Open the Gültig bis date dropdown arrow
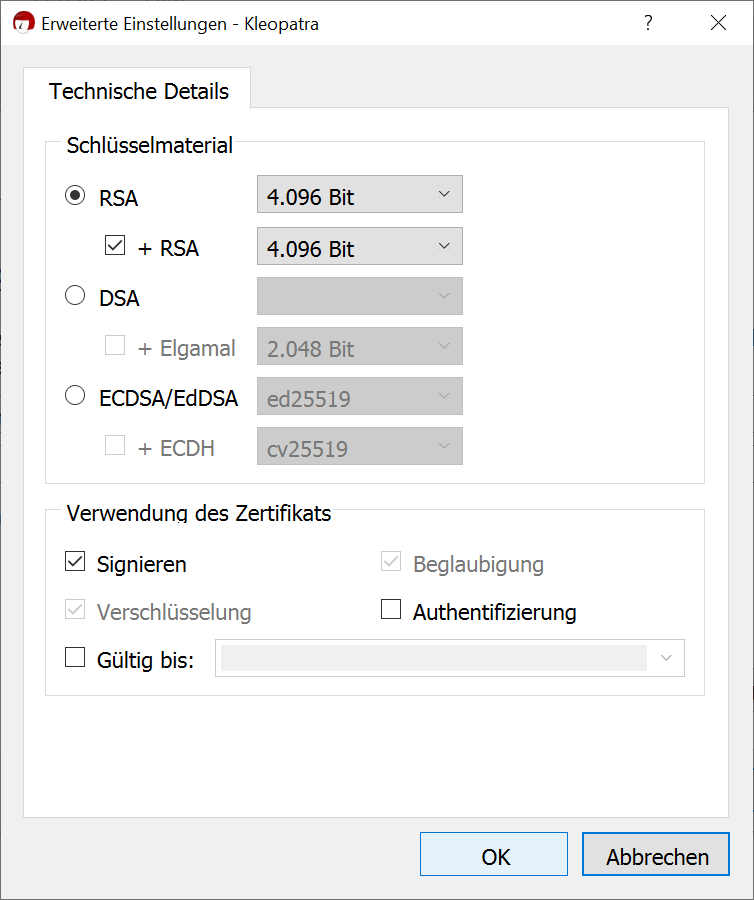Image resolution: width=754 pixels, height=900 pixels. (x=667, y=658)
